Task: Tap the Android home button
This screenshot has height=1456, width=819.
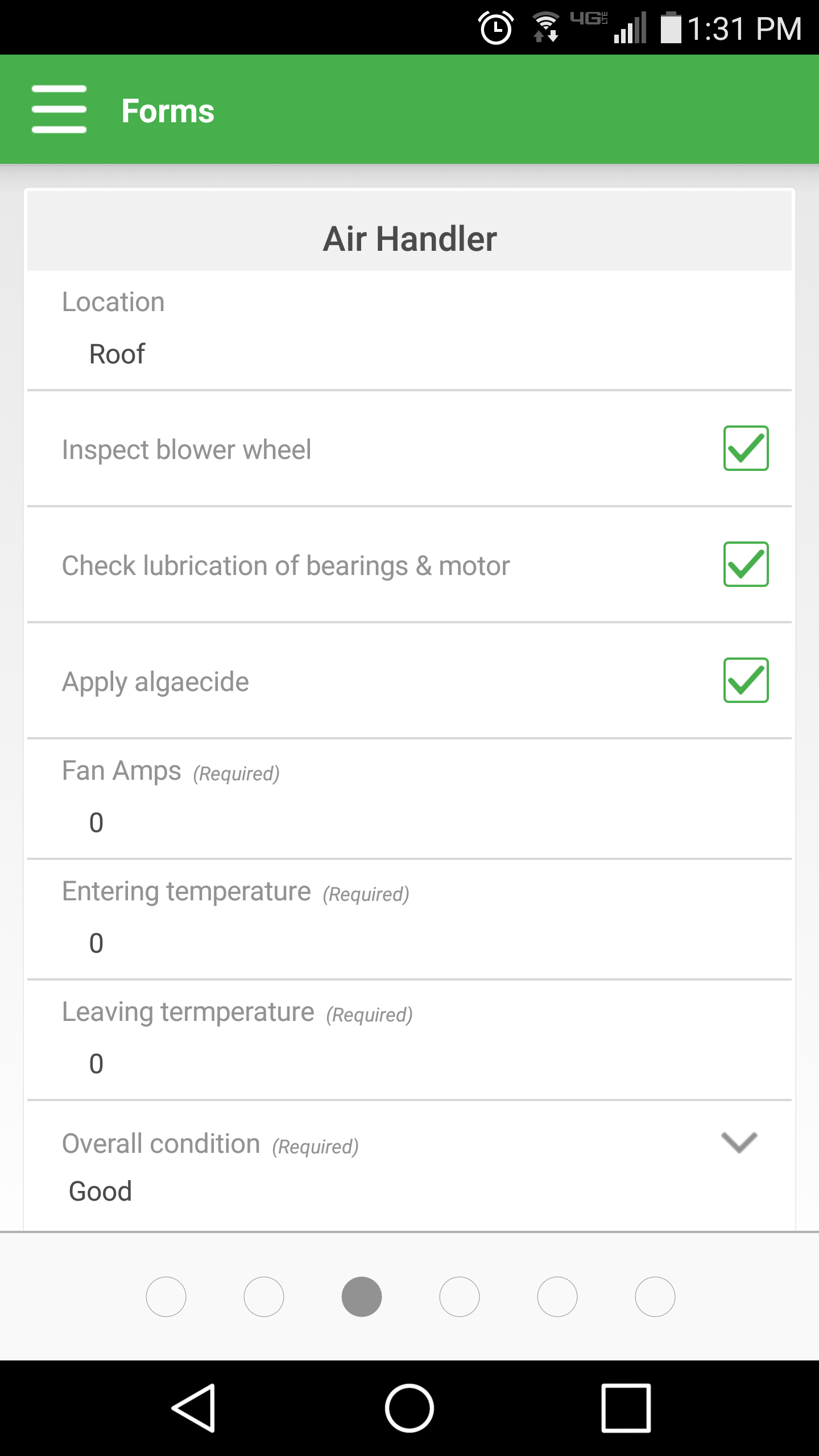Action: point(409,1408)
